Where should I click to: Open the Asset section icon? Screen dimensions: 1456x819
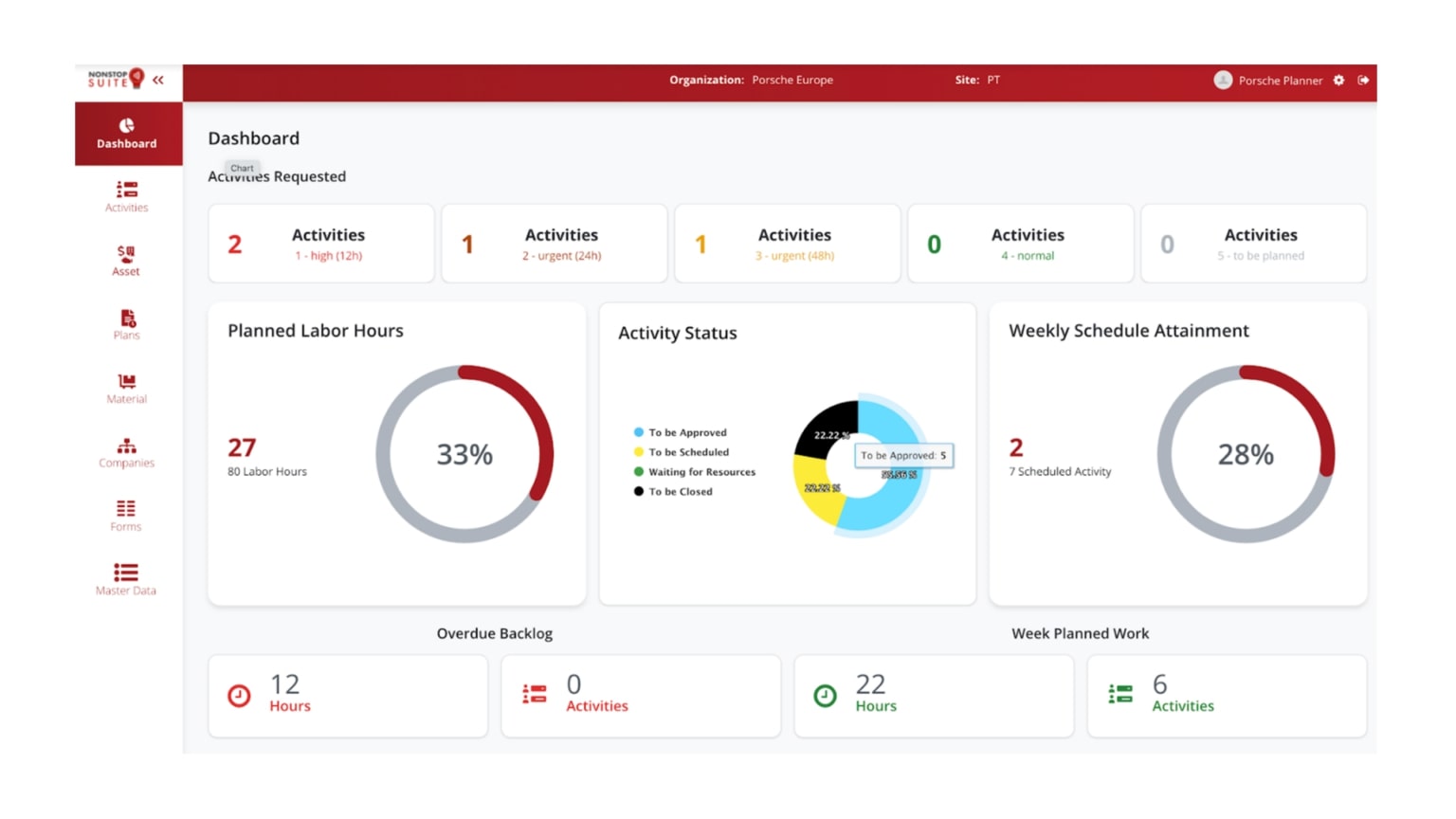pyautogui.click(x=126, y=260)
